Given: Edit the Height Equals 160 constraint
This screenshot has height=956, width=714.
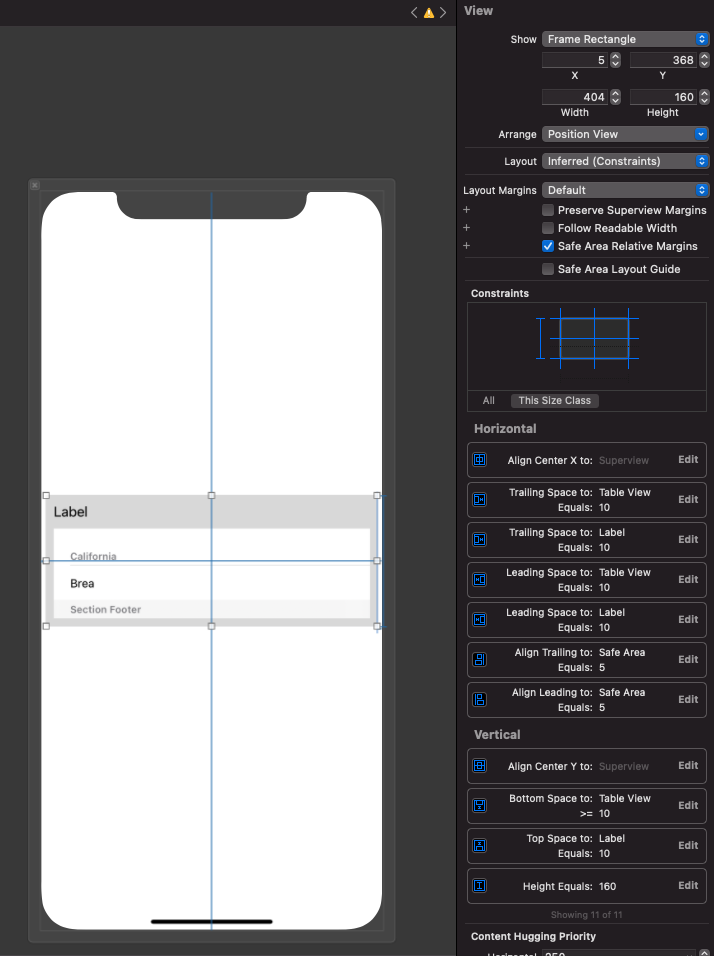Looking at the screenshot, I should click(x=688, y=885).
